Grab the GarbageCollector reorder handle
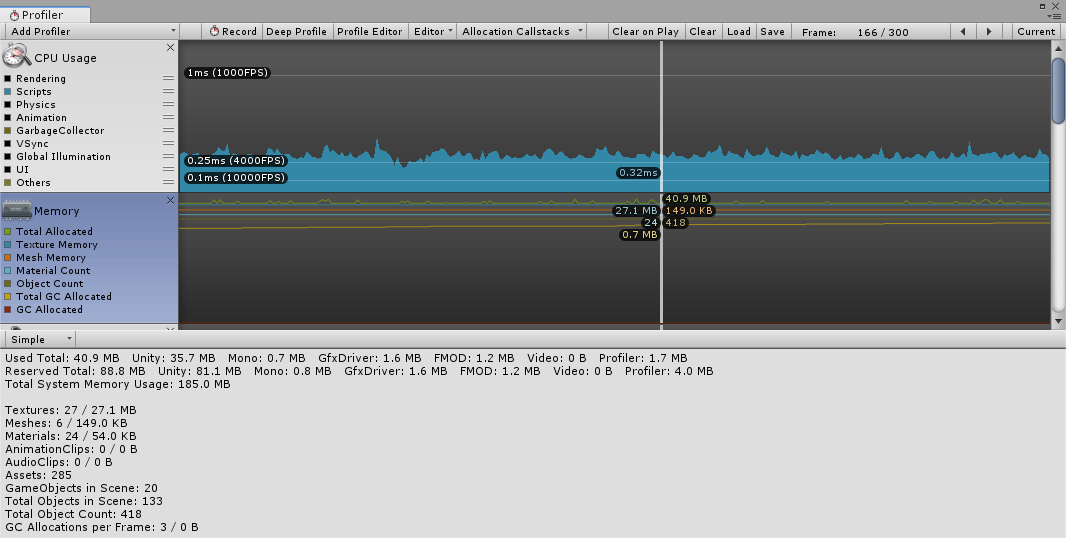Viewport: 1066px width, 538px height. point(169,131)
